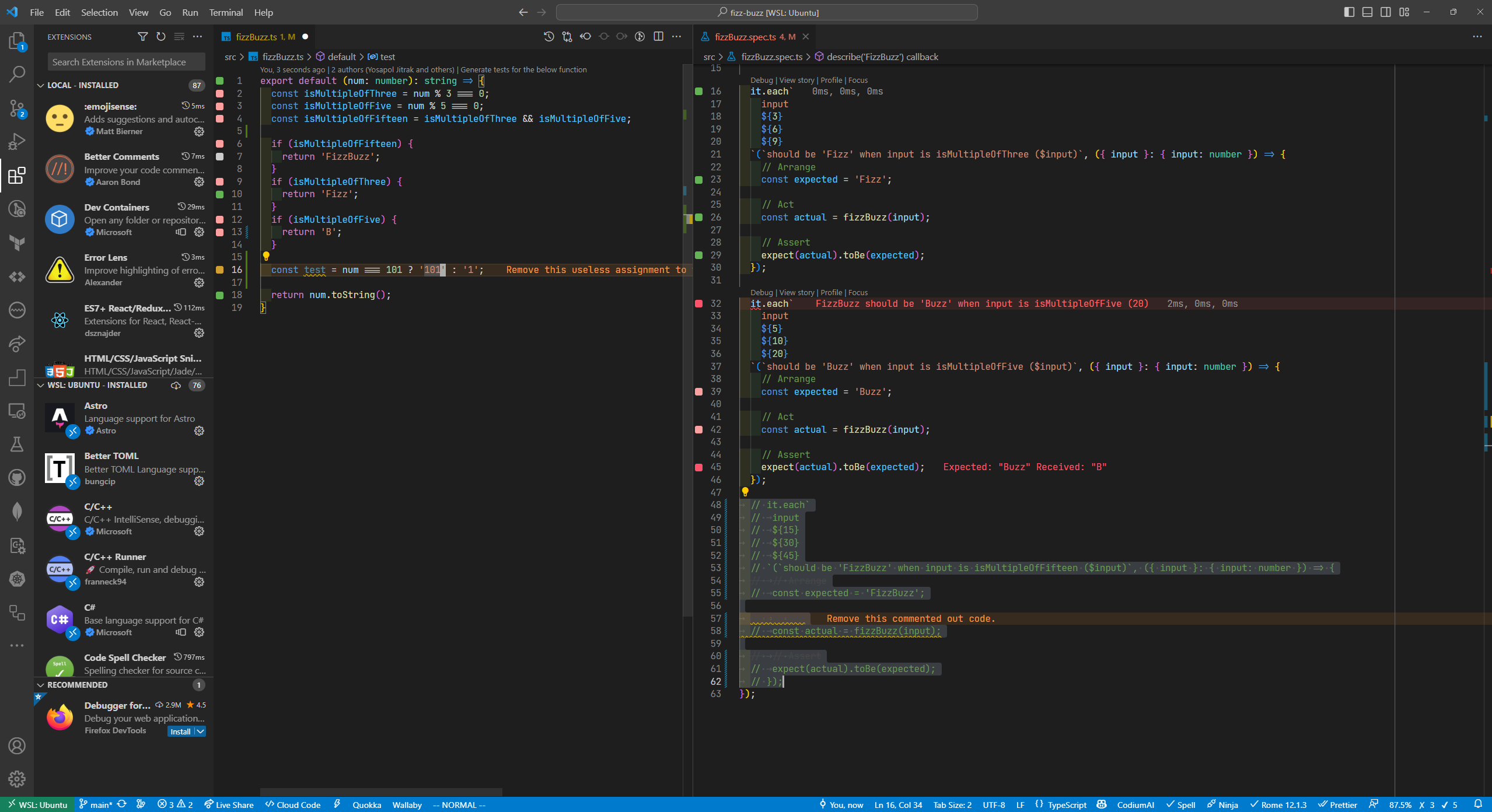1492x812 pixels.
Task: Click the Search Extensions in Marketplace field
Action: (126, 62)
